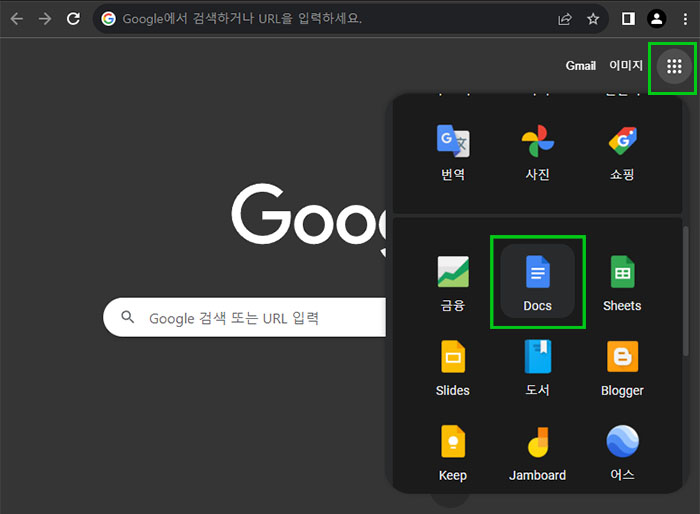Open the 어스 (Earth) app
The image size is (700, 514).
622,451
